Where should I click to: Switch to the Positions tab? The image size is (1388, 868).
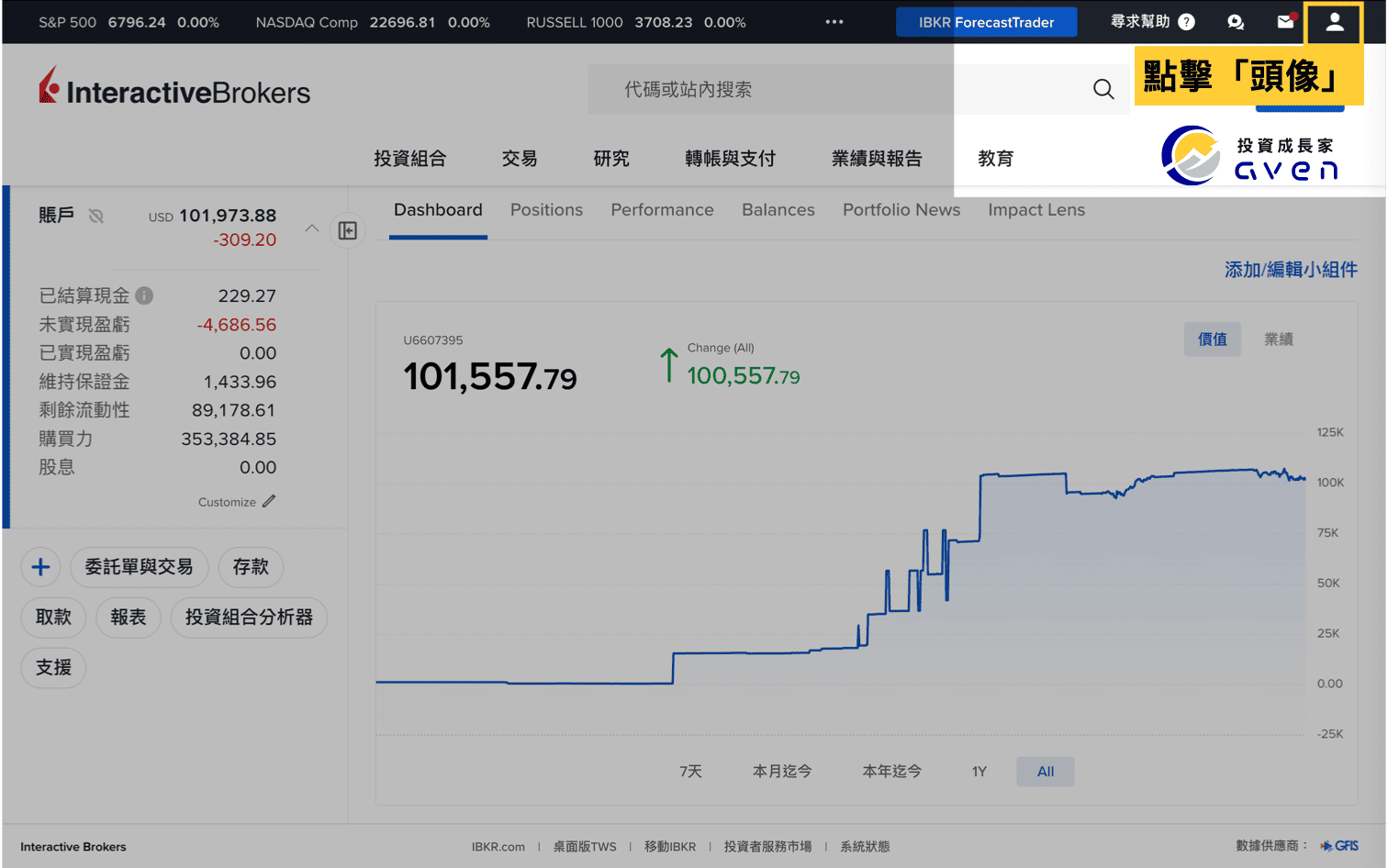(546, 210)
